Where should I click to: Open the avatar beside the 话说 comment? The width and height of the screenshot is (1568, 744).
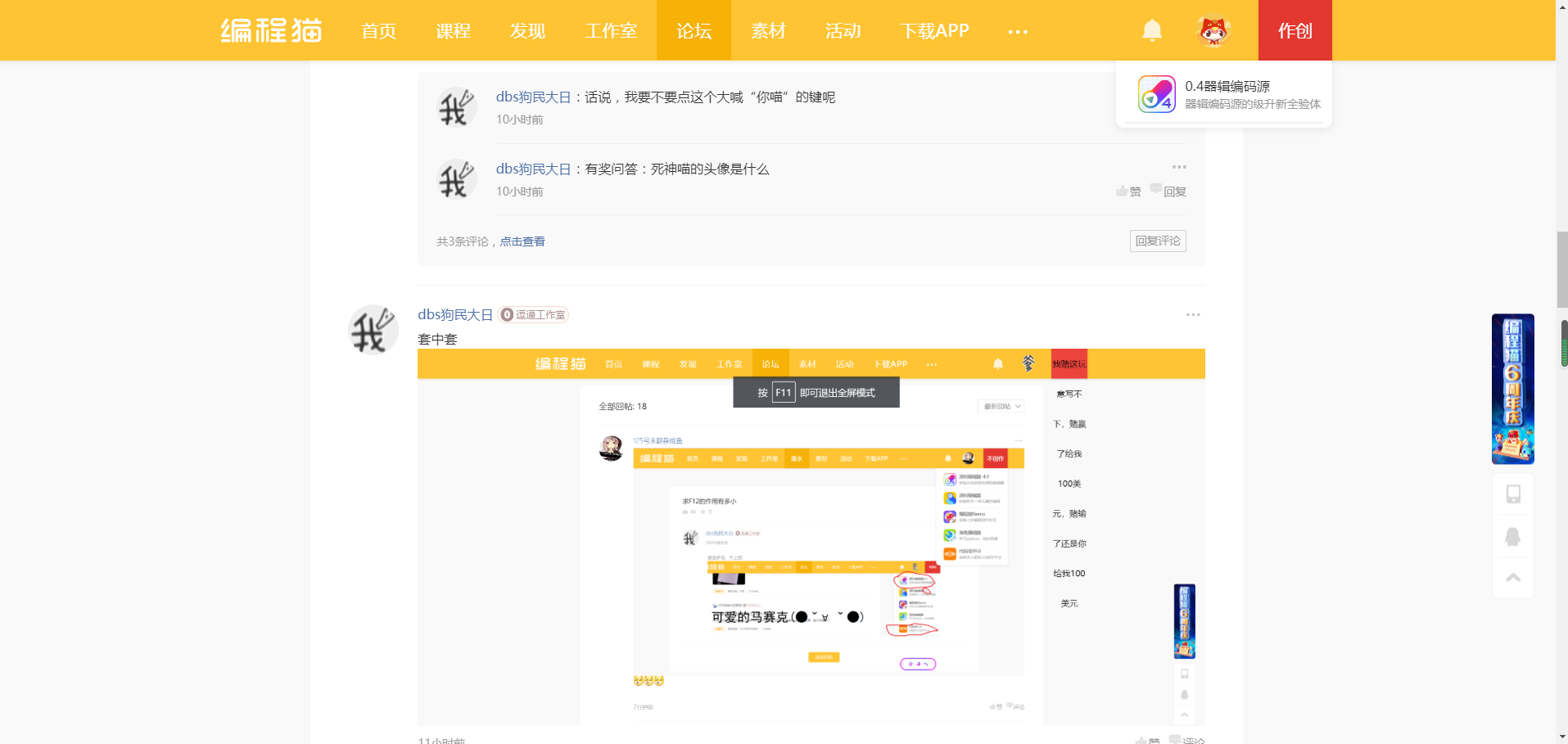pyautogui.click(x=456, y=108)
